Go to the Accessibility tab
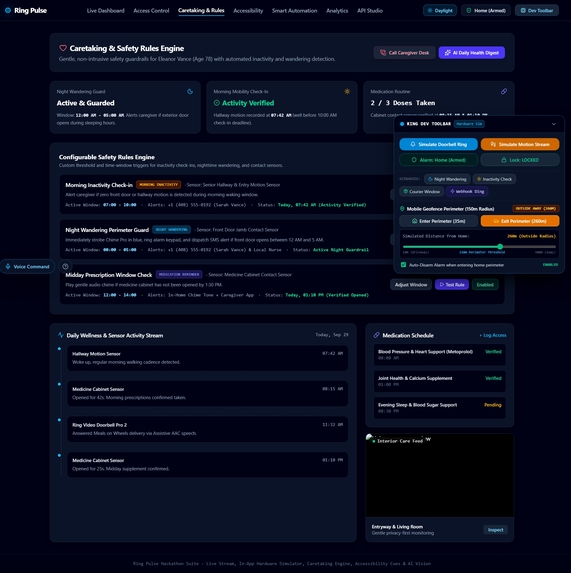Viewport: 571px width, 573px height. click(x=248, y=11)
